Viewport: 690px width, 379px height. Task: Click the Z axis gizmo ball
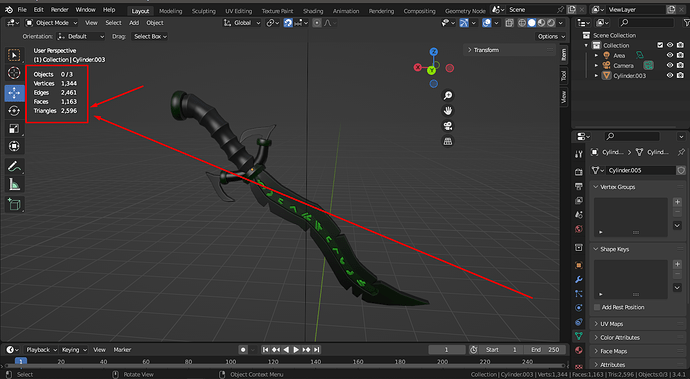coord(433,52)
